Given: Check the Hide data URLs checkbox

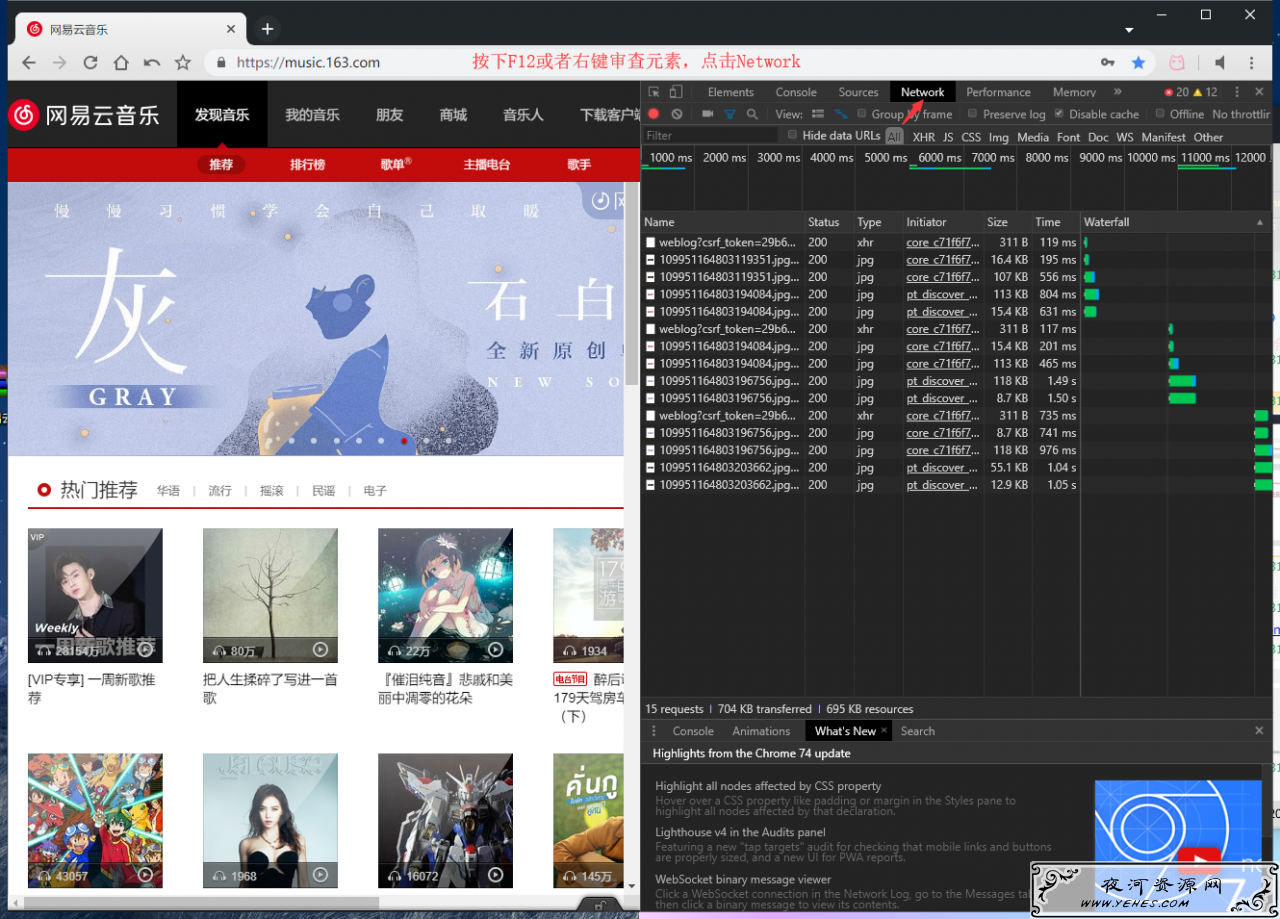Looking at the screenshot, I should (793, 135).
